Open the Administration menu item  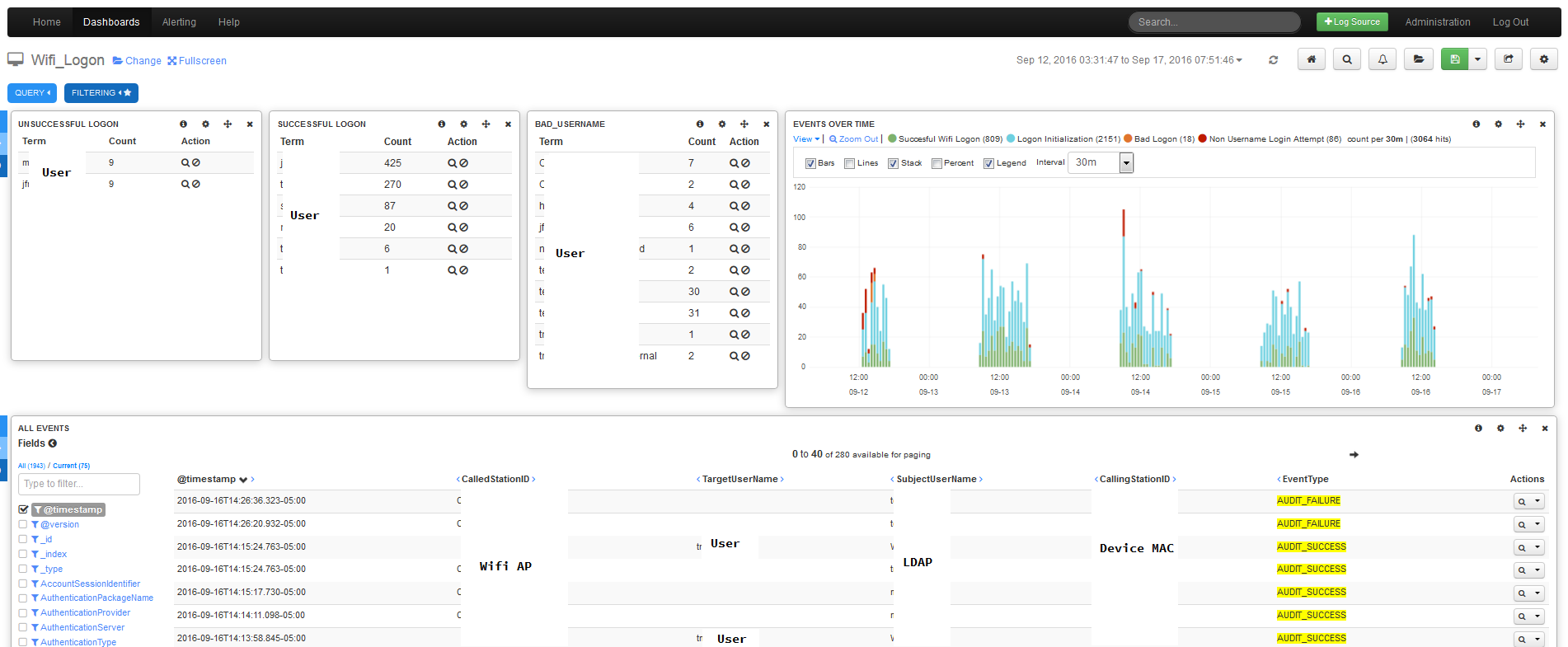1438,22
